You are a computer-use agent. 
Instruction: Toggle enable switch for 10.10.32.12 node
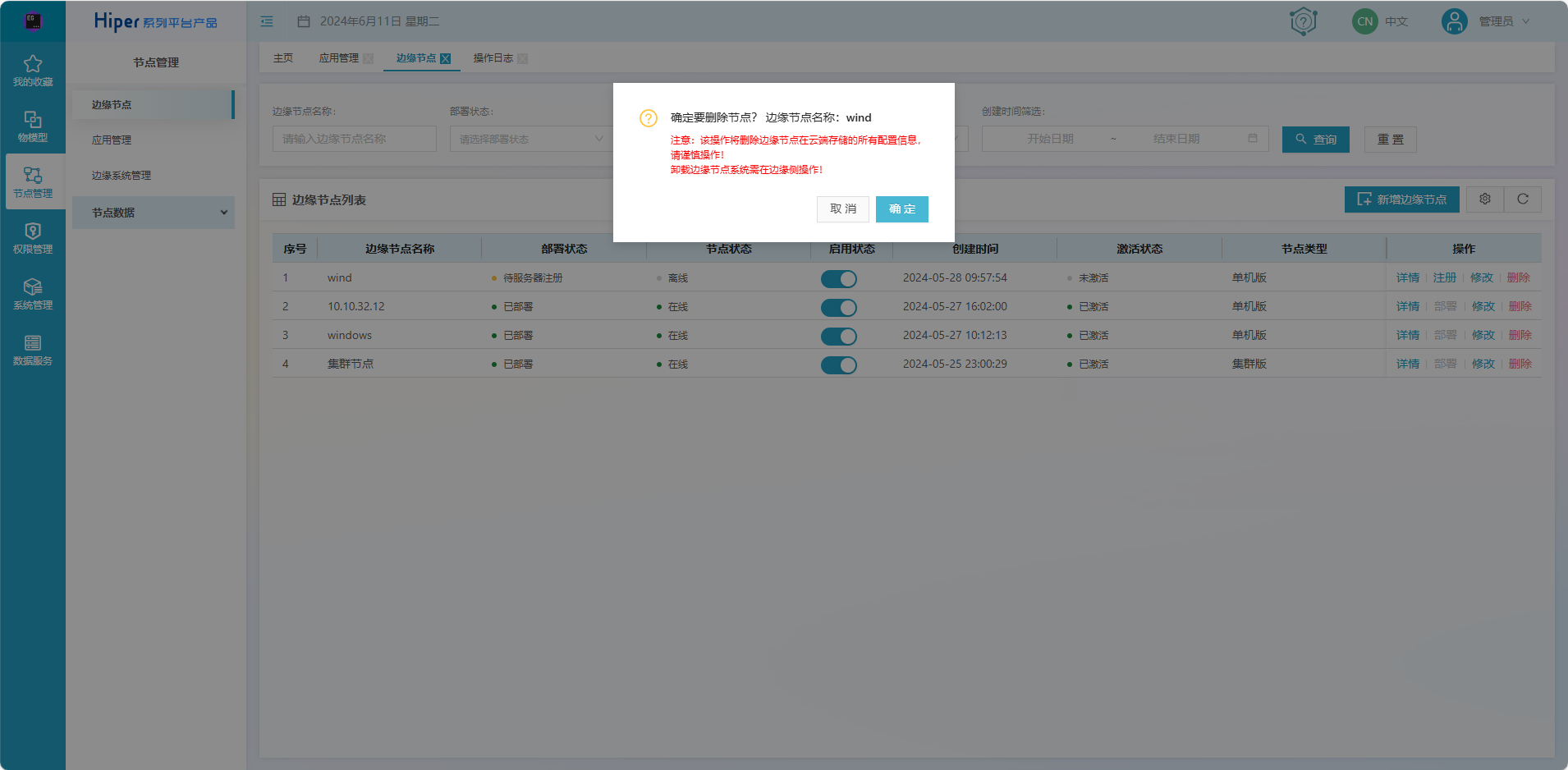tap(839, 308)
